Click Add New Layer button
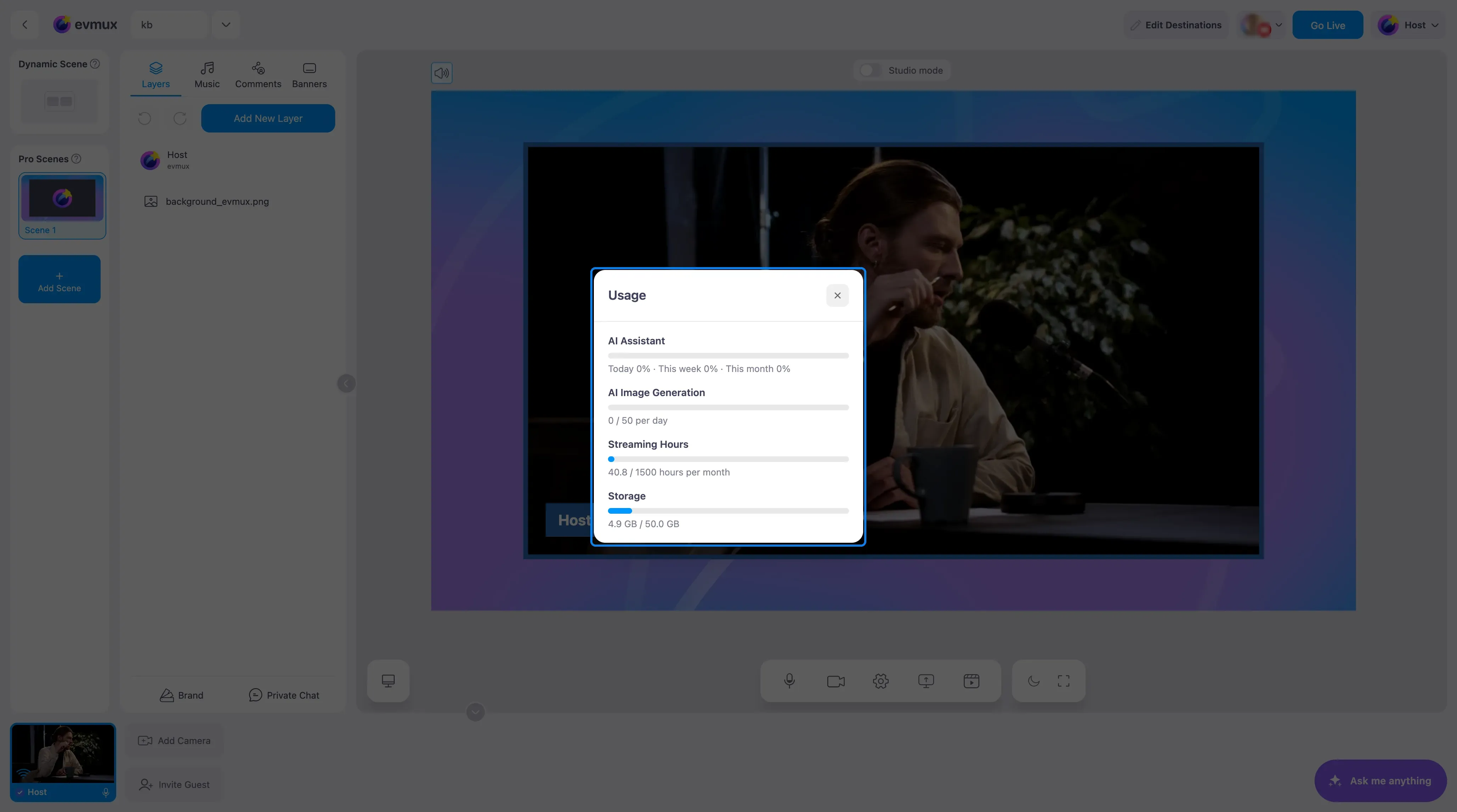 coord(268,118)
